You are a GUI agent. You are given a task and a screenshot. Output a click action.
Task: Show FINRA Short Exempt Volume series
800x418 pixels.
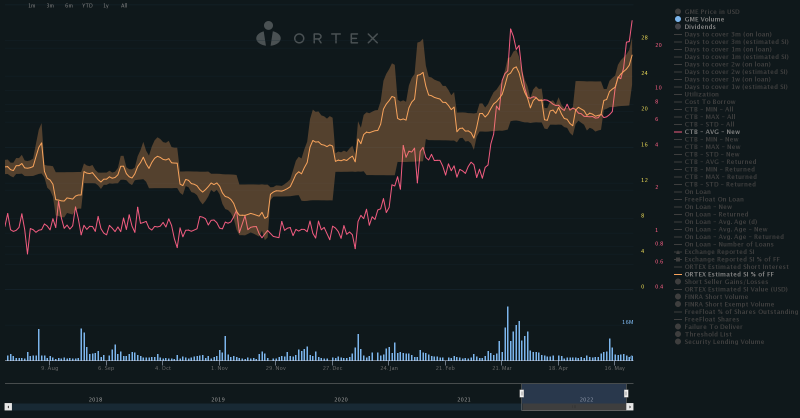tap(724, 304)
